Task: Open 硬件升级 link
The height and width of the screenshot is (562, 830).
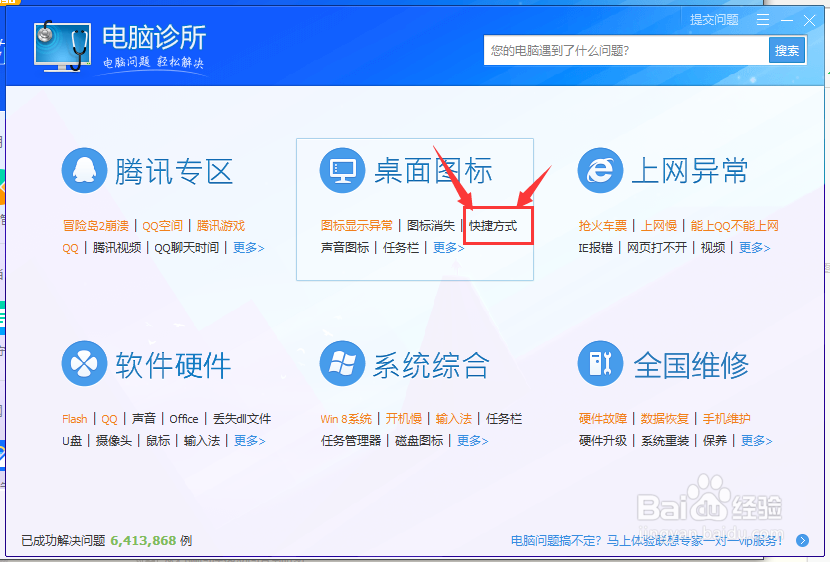Action: (x=603, y=441)
